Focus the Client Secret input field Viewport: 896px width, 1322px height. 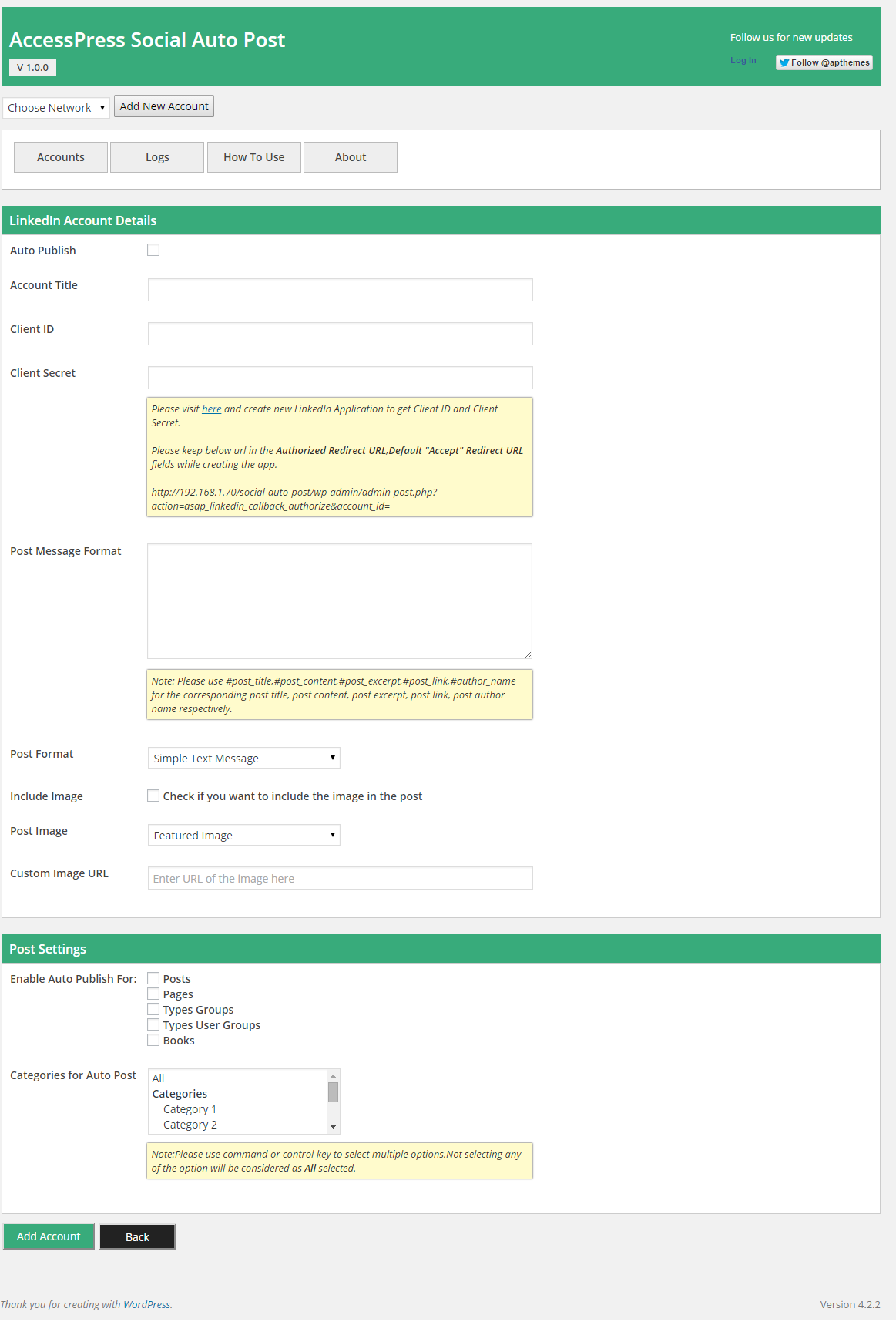(340, 378)
